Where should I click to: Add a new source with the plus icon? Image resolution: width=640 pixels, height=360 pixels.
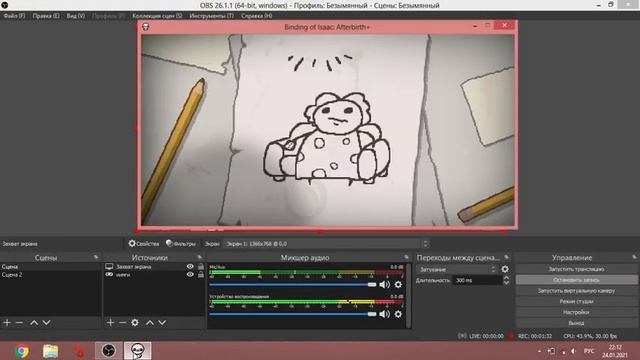tap(110, 322)
